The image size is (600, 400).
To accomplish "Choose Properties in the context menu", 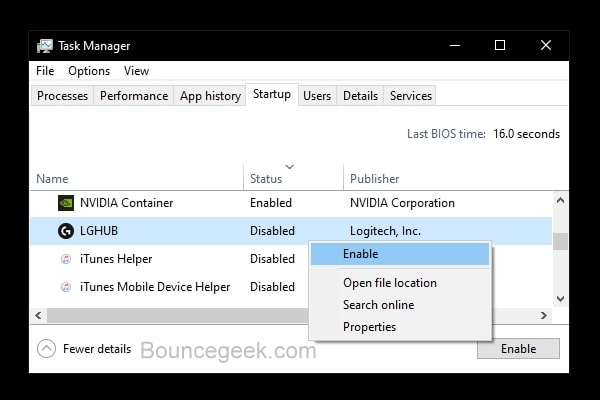I will [400, 327].
